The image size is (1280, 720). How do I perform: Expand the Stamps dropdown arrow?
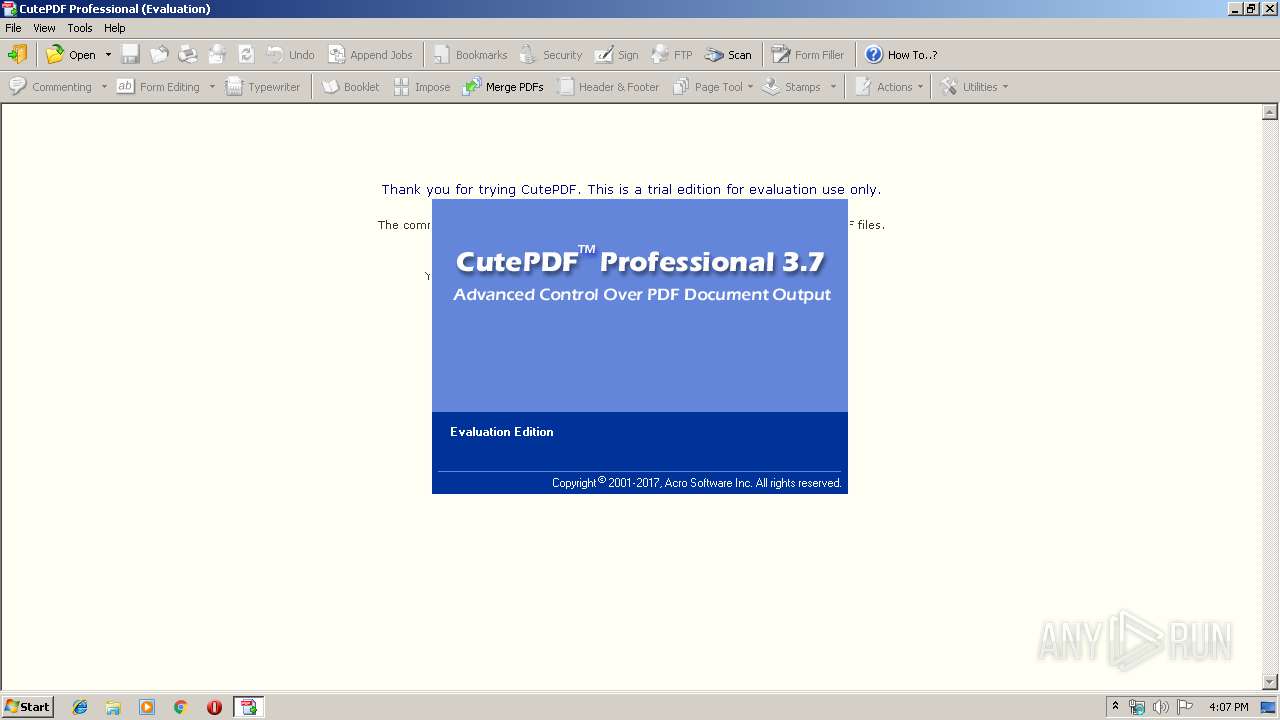(833, 87)
